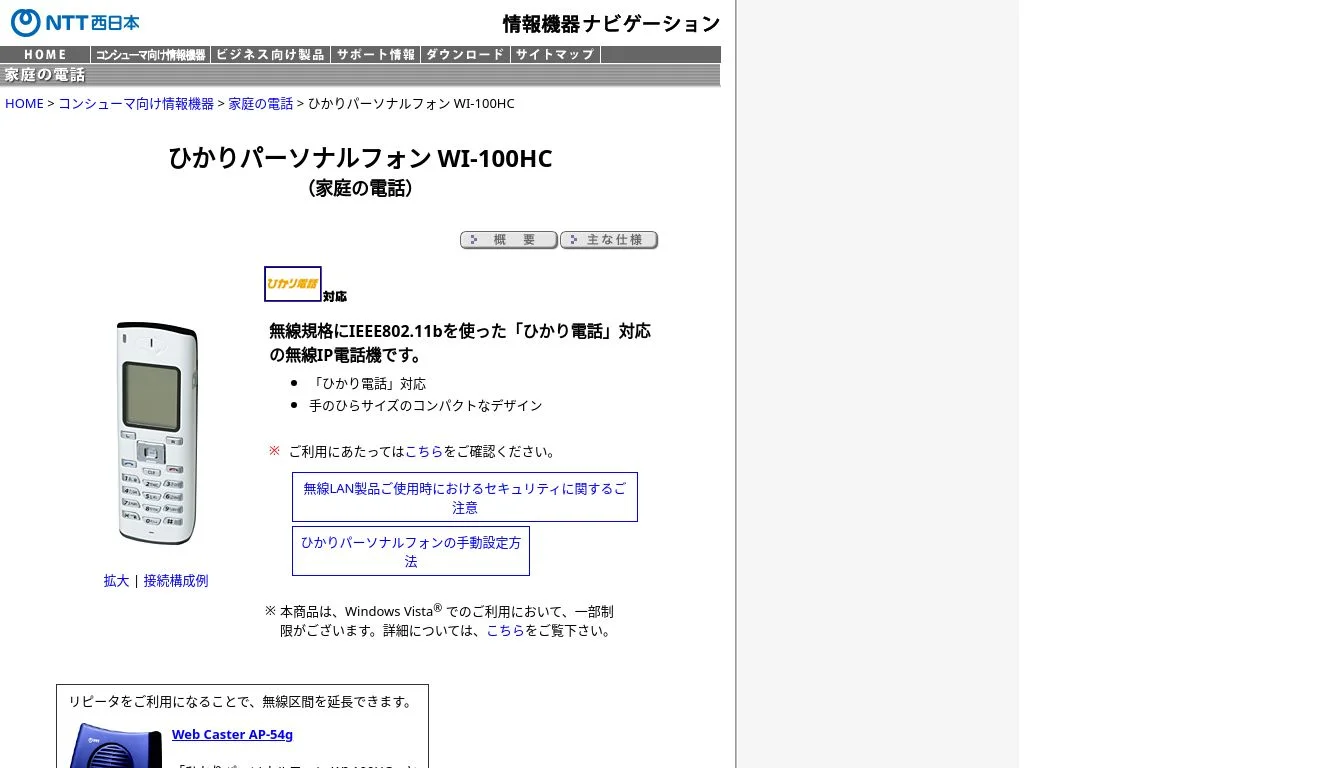The image size is (1336, 768).
Task: Open the HOME nav item
Action: pos(45,55)
